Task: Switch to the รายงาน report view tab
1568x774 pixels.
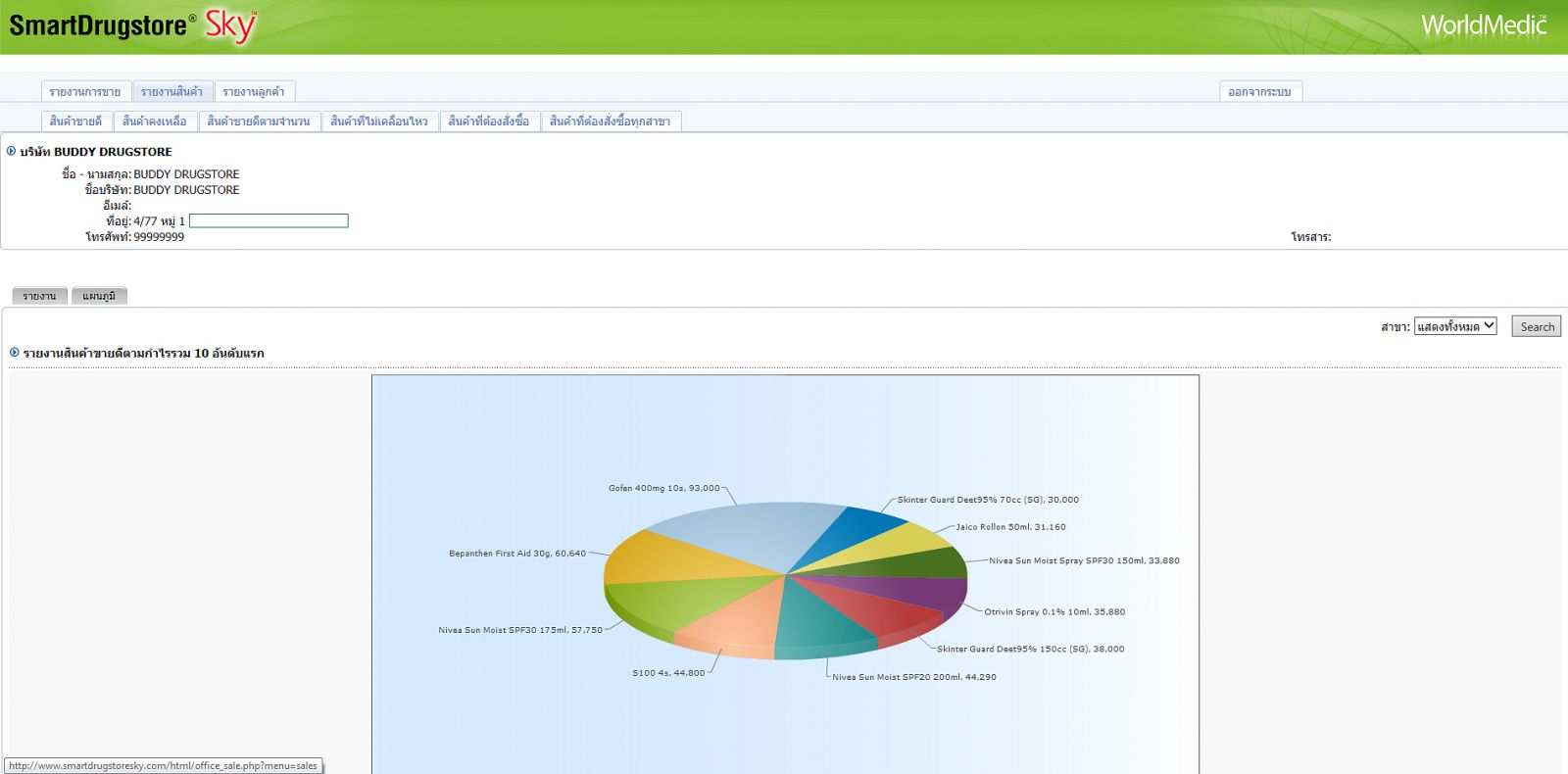Action: tap(39, 296)
